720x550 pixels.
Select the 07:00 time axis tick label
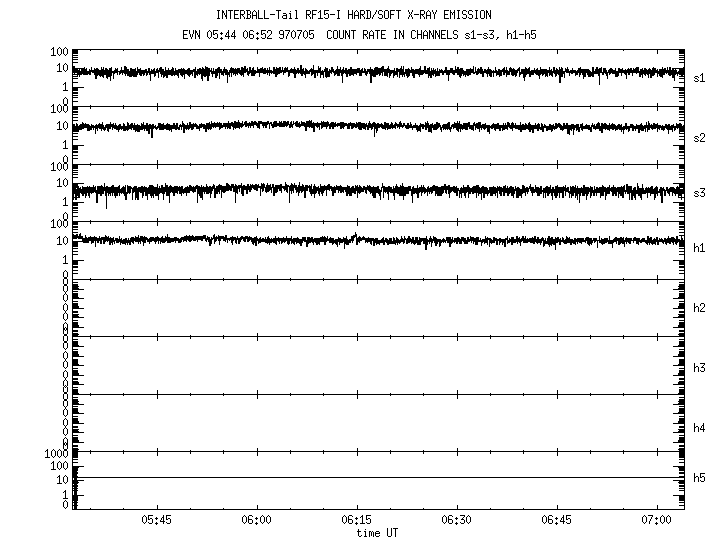pos(657,521)
